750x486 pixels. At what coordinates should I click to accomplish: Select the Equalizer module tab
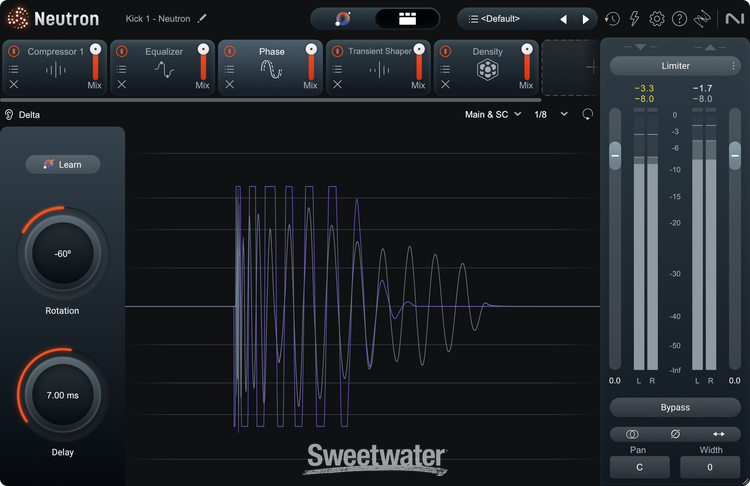click(x=163, y=67)
